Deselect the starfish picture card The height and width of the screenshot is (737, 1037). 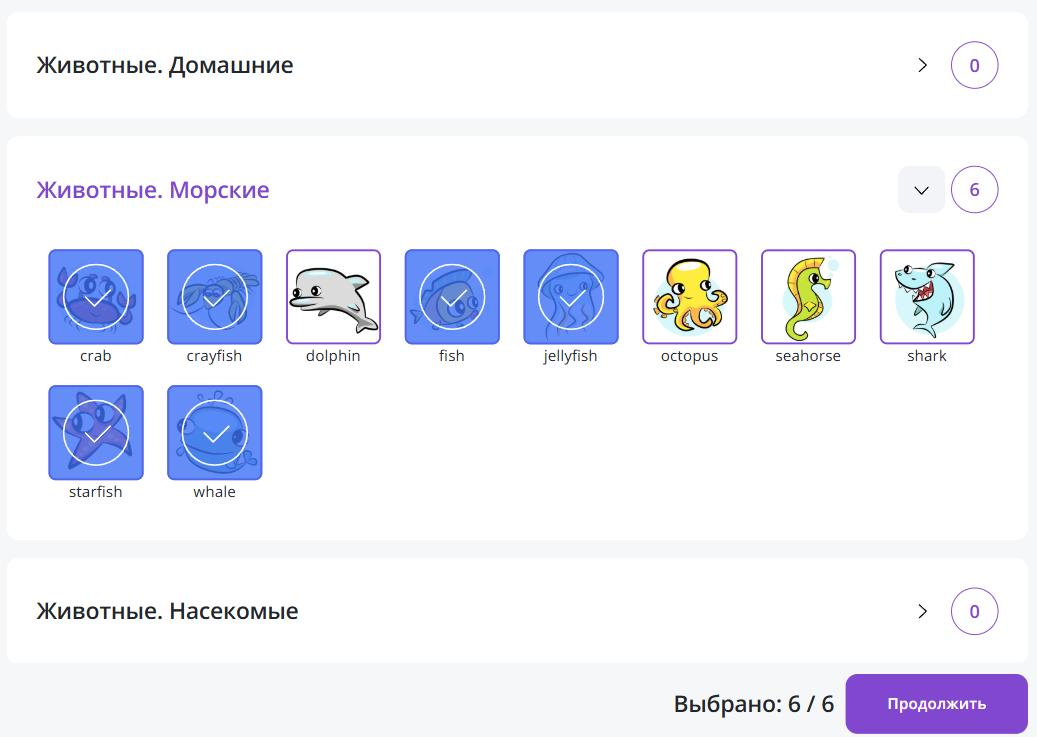click(96, 433)
